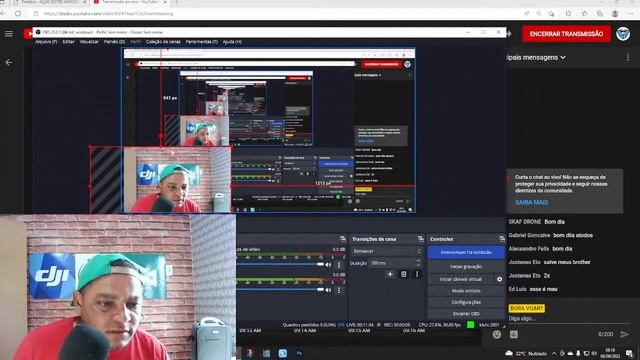Click the taskbar speaker volume icon
The image size is (640, 360).
(x=594, y=353)
